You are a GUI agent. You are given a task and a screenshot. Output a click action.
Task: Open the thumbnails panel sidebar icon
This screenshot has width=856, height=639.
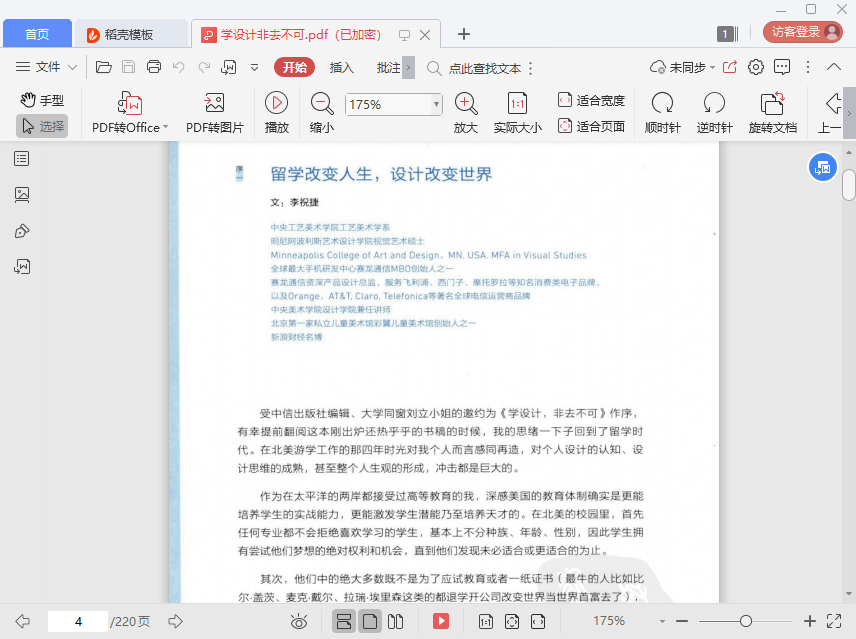click(22, 195)
